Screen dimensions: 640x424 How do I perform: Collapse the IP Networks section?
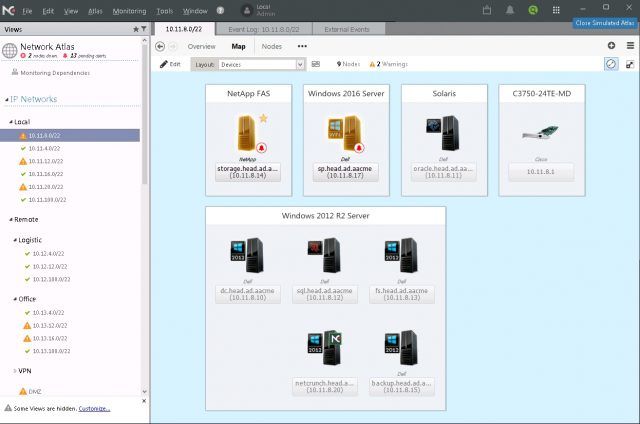pyautogui.click(x=7, y=100)
